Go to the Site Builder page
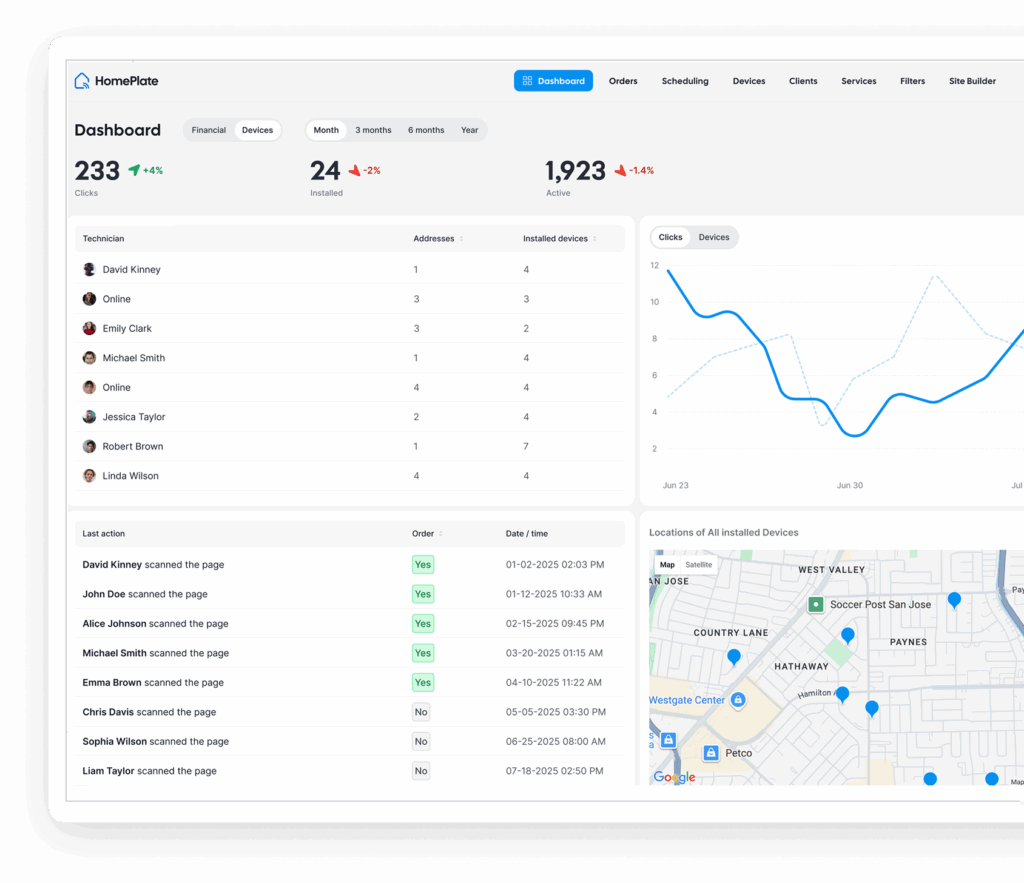The image size is (1024, 883). pos(972,81)
